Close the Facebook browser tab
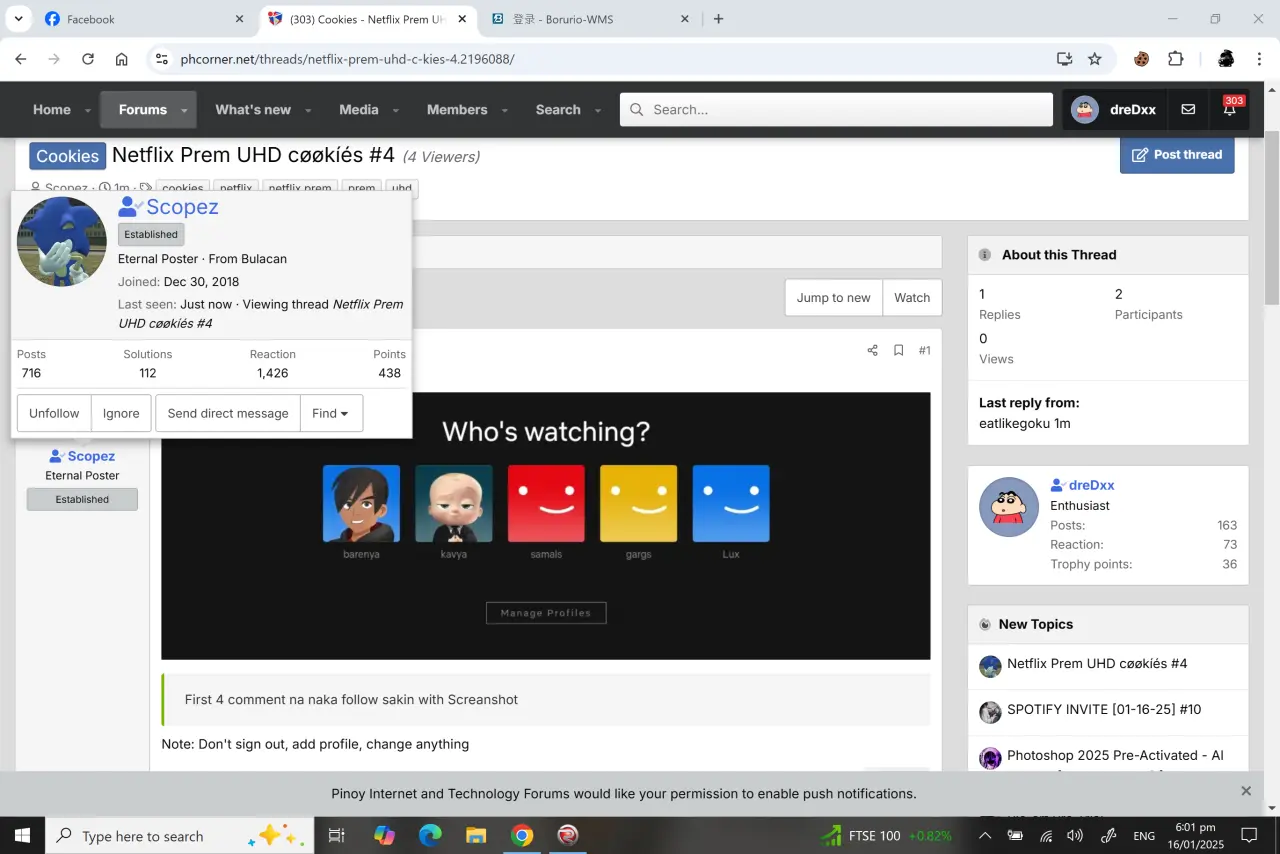This screenshot has height=854, width=1280. (239, 19)
